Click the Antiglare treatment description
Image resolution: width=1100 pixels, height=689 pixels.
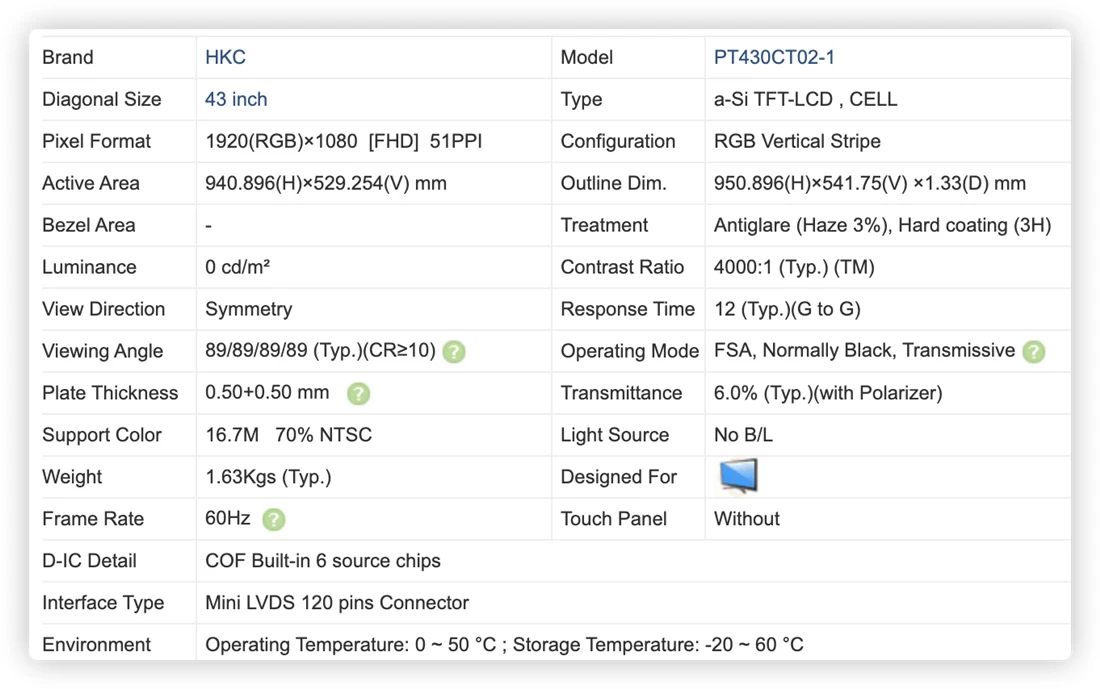(882, 225)
